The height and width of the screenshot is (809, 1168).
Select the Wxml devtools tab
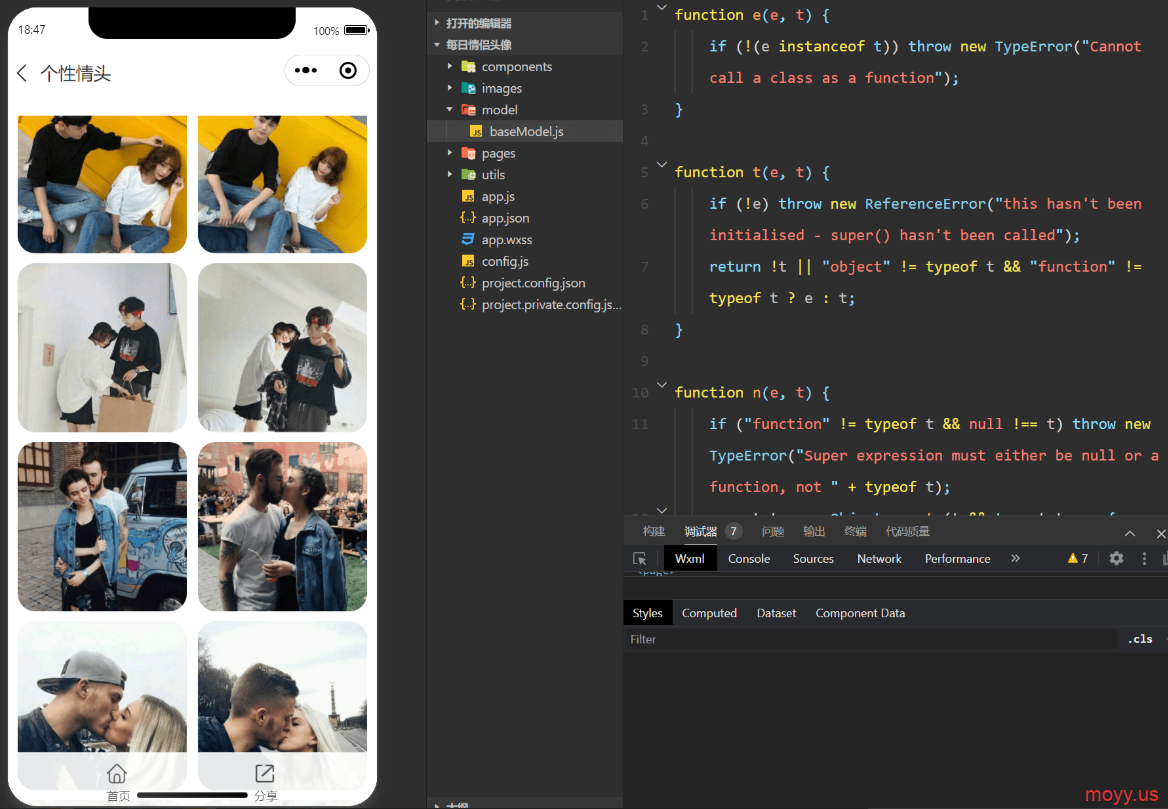tap(689, 559)
